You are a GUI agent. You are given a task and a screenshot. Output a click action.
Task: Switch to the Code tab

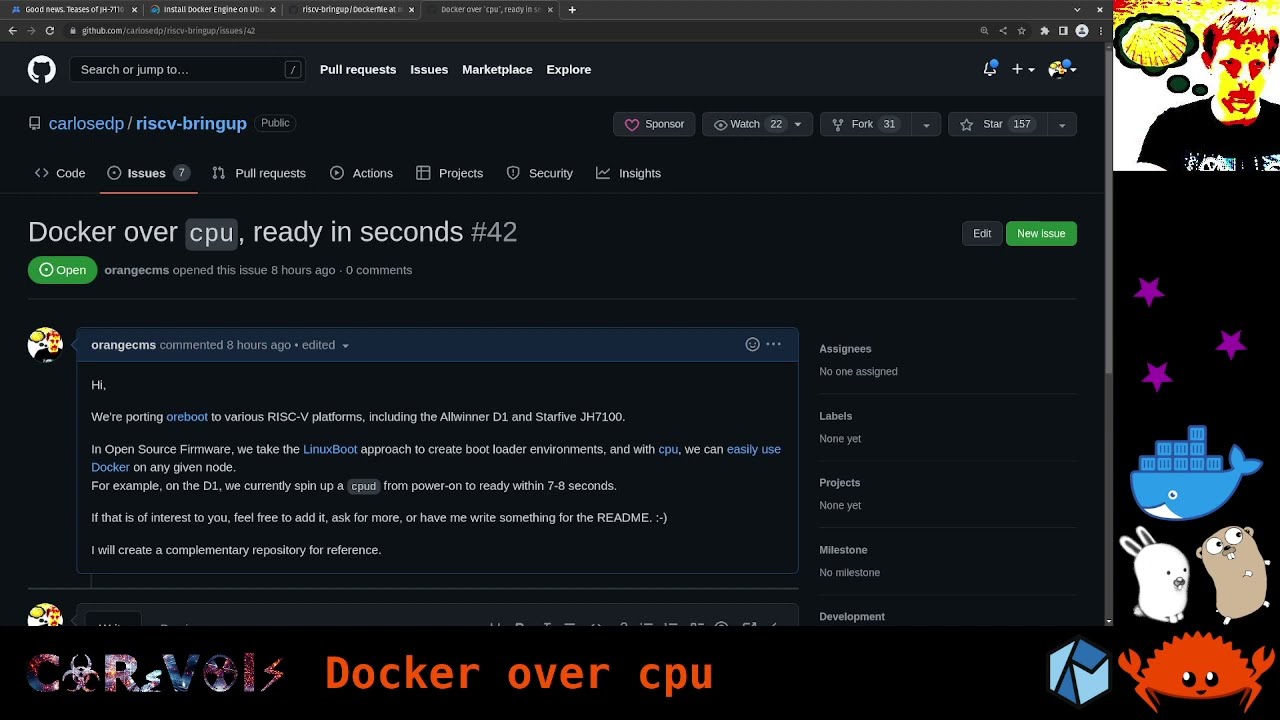coord(60,173)
